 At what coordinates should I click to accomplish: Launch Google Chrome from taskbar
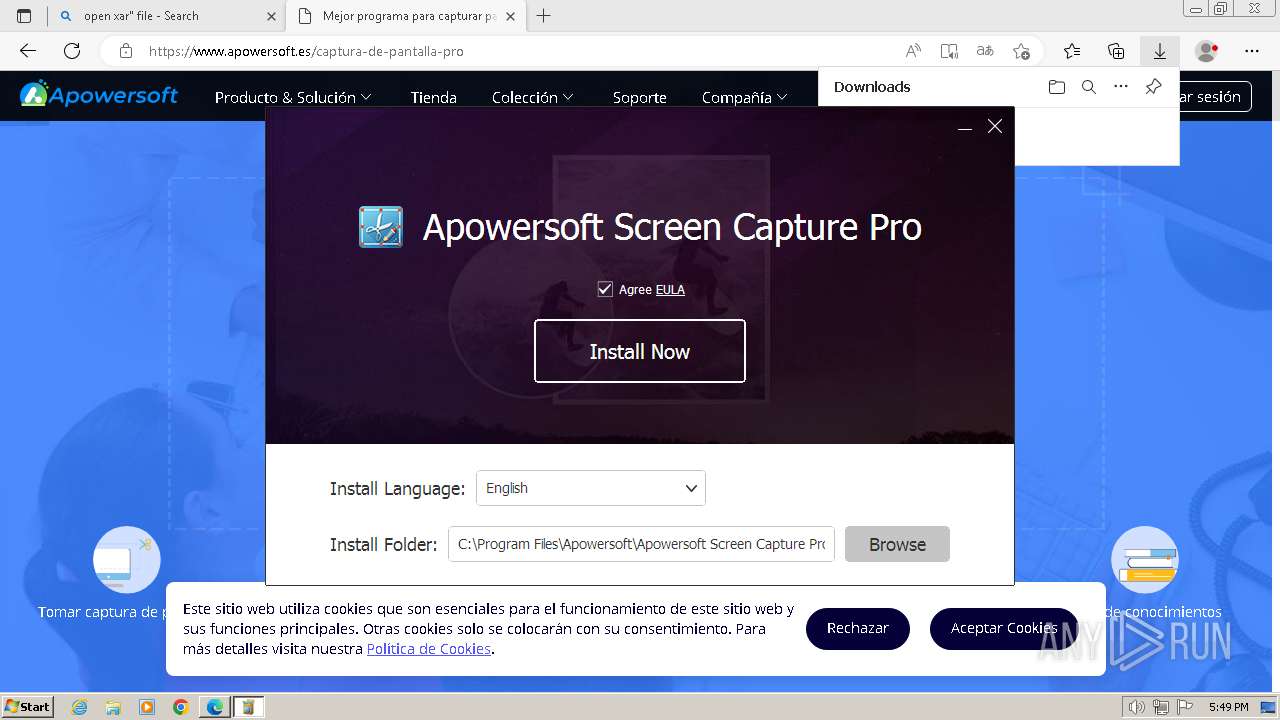(181, 707)
